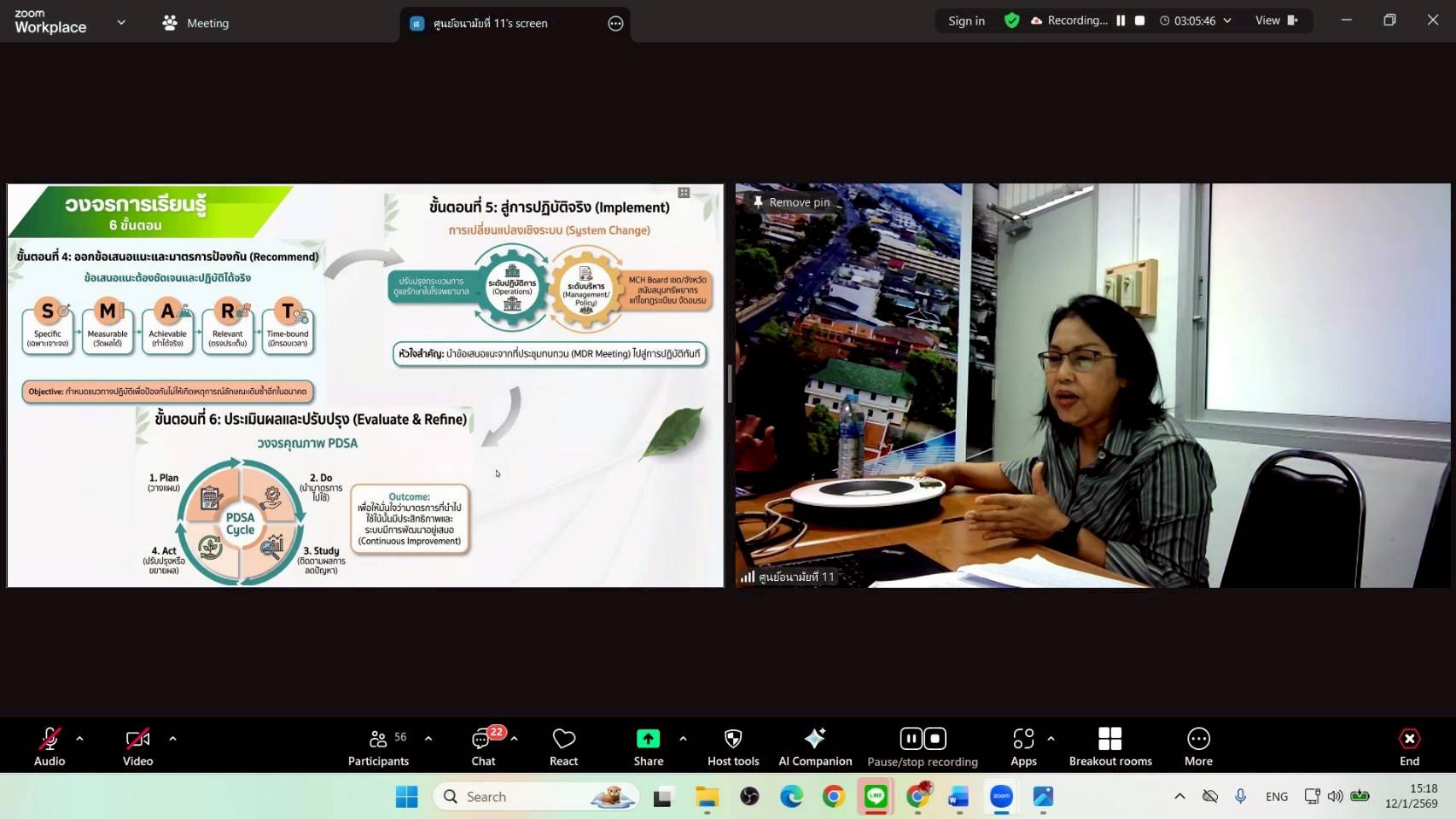
Task: Open the shared screen tab options menu
Action: [615, 24]
